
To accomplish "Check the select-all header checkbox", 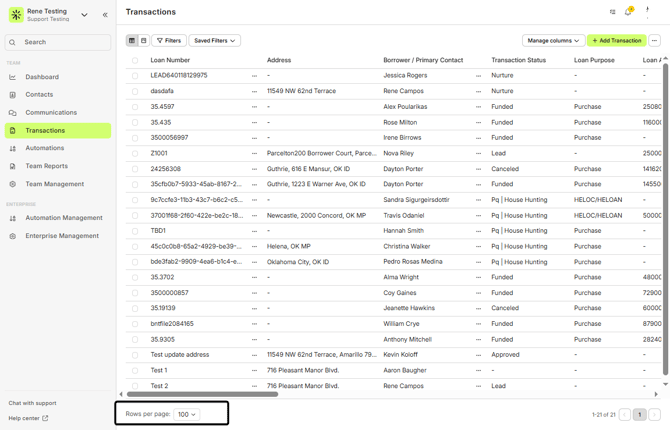I will pyautogui.click(x=135, y=60).
